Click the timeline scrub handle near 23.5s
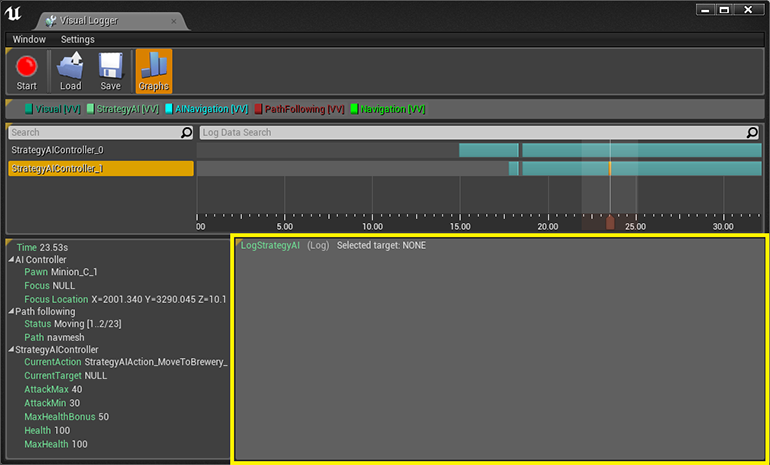Image resolution: width=770 pixels, height=465 pixels. pos(610,222)
